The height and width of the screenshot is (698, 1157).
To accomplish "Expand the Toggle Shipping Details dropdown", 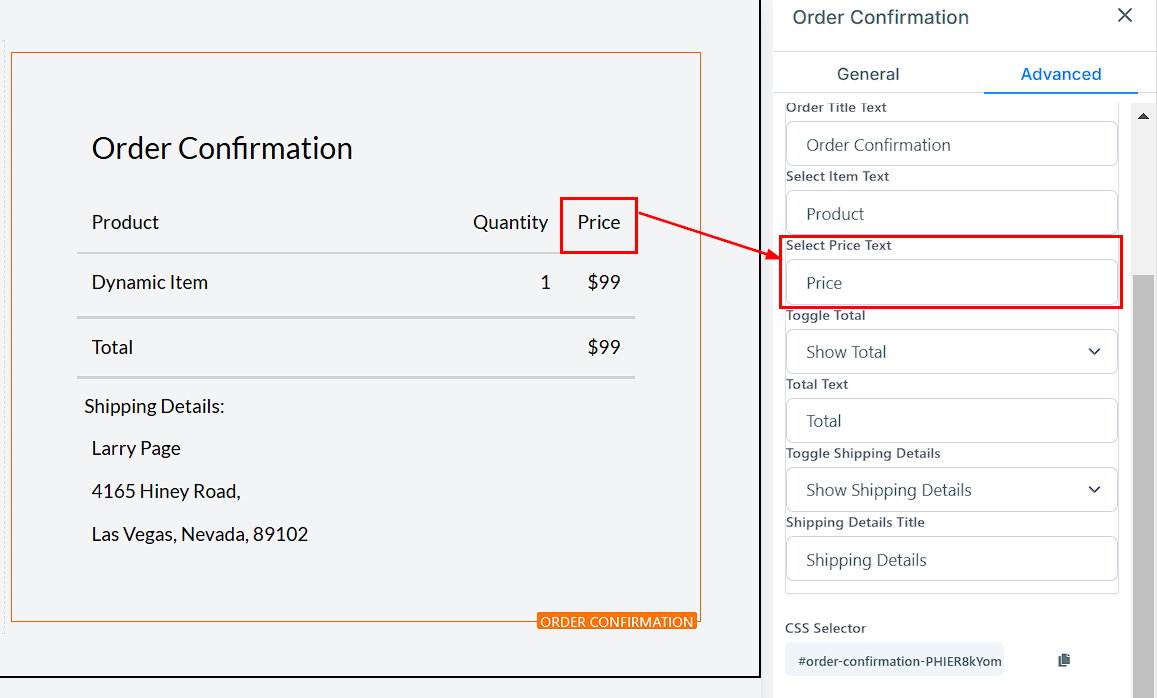I will pos(951,490).
